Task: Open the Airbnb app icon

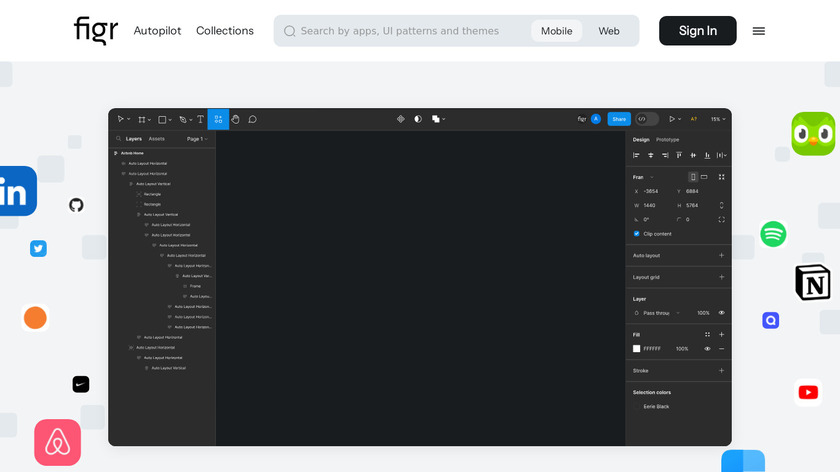Action: 57,442
